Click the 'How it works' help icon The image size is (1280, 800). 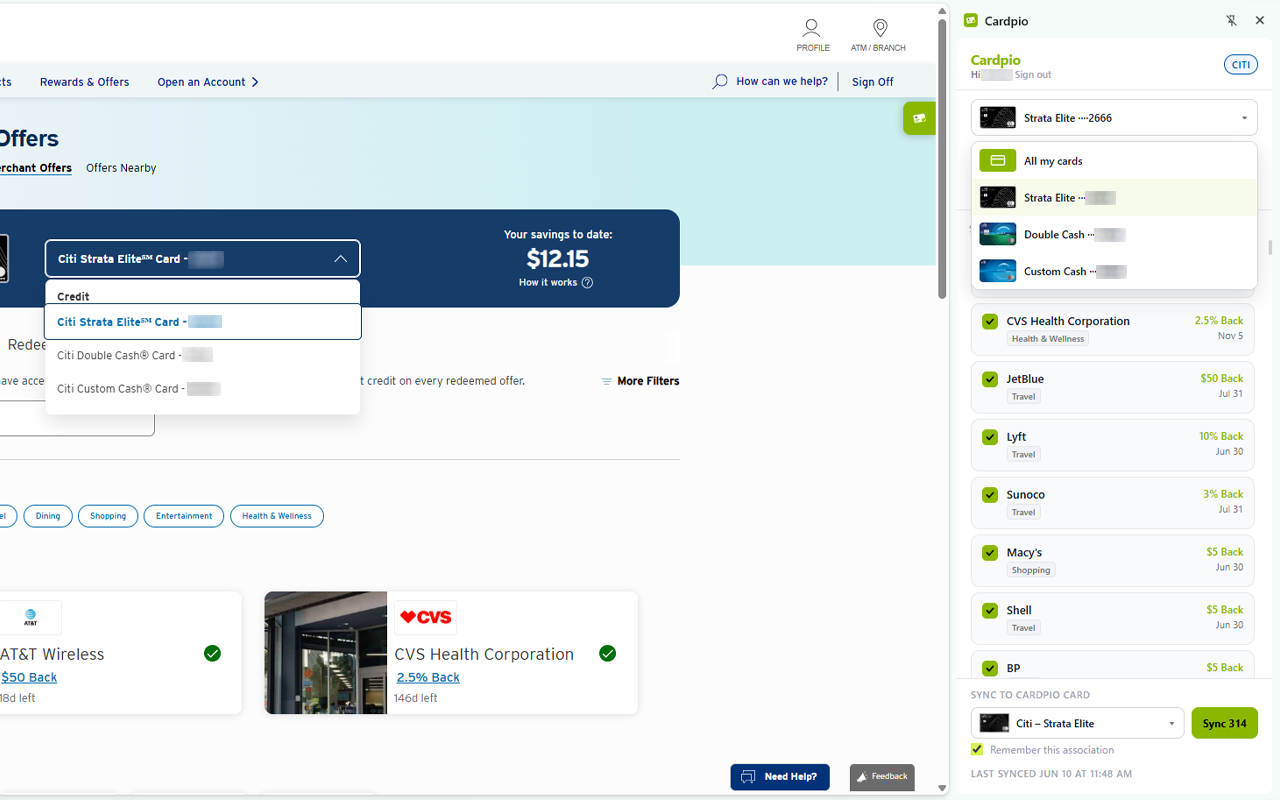[587, 283]
